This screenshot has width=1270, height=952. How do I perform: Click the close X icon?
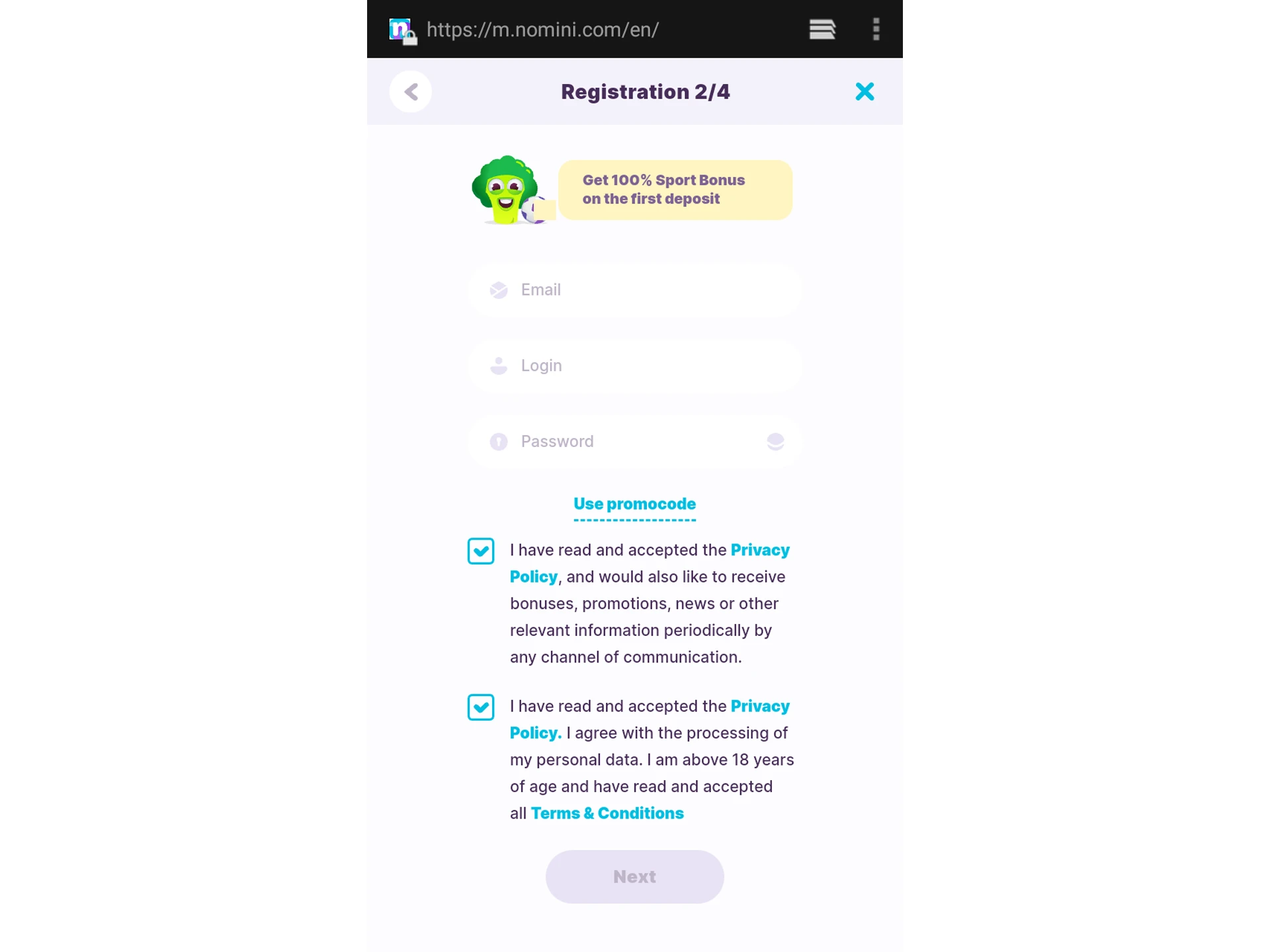point(863,91)
